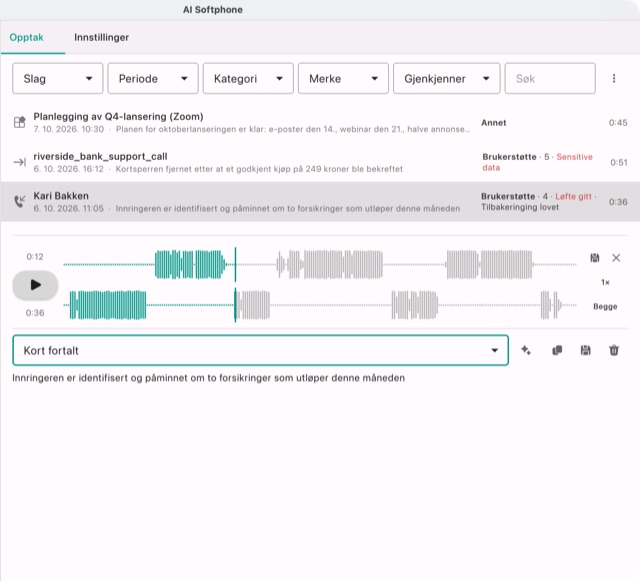This screenshot has height=581, width=640.
Task: Select the Planlegging av Q4-lansering (Zoom) recording
Action: (320, 122)
